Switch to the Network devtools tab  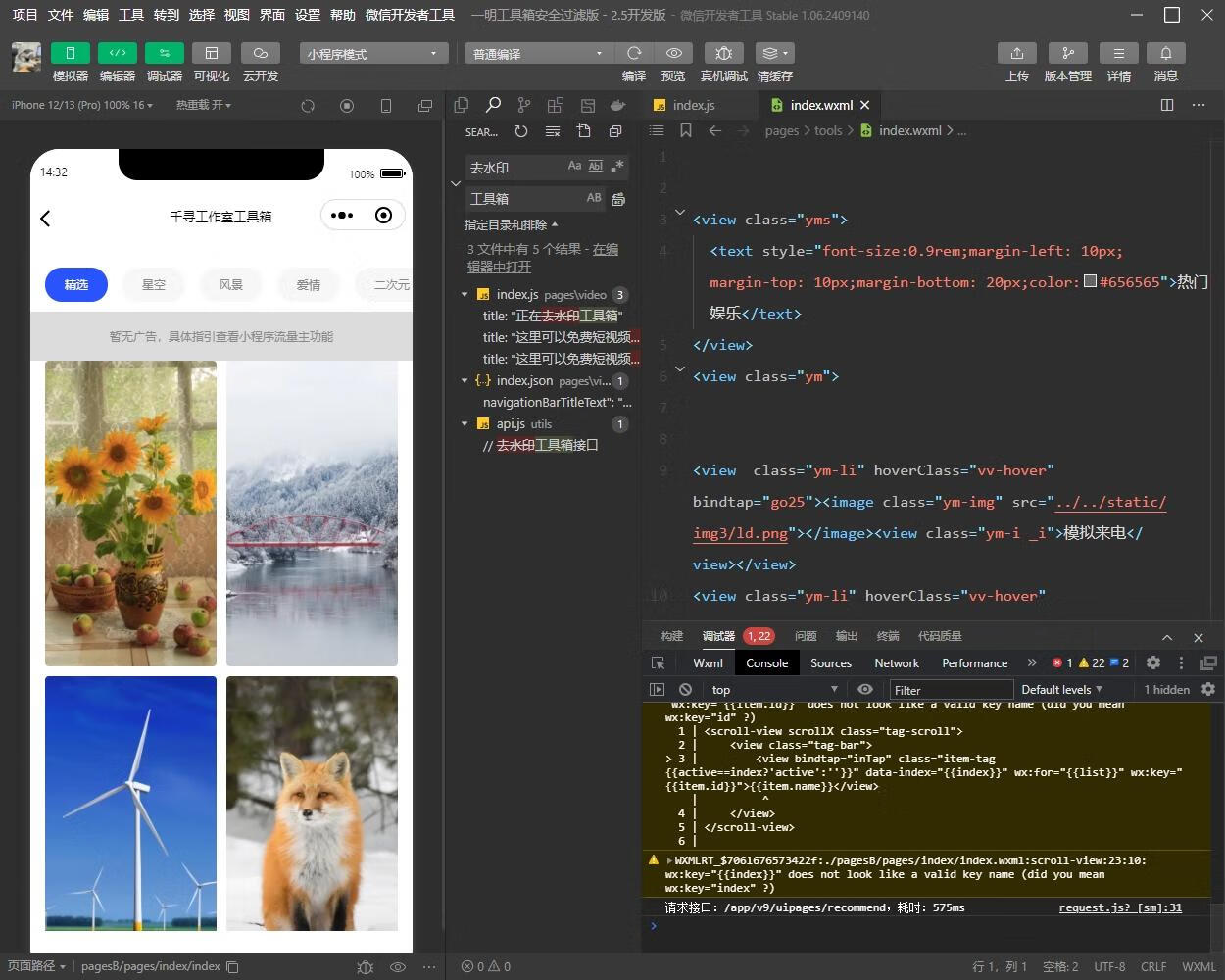point(896,663)
